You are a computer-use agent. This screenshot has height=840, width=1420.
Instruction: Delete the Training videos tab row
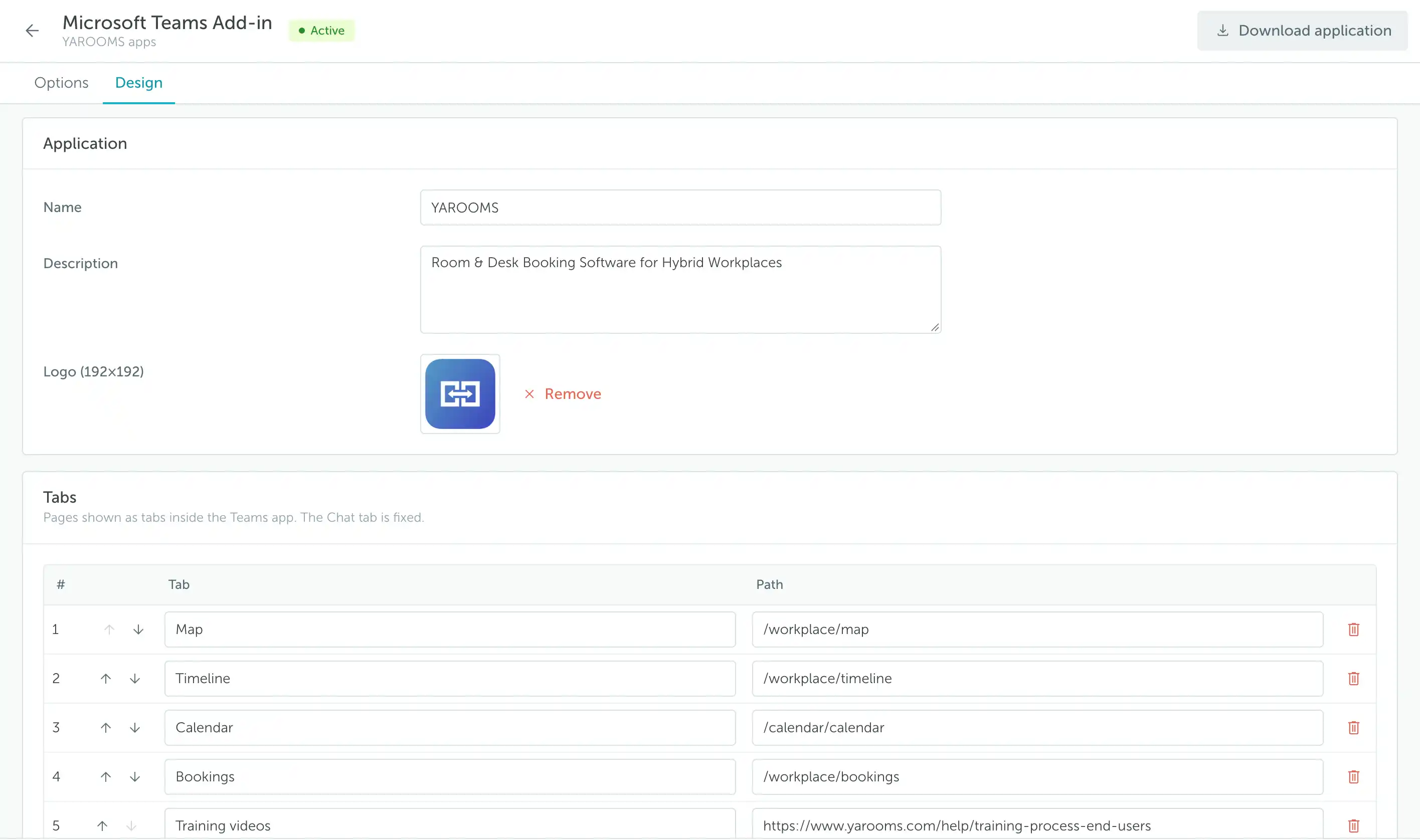click(x=1354, y=826)
